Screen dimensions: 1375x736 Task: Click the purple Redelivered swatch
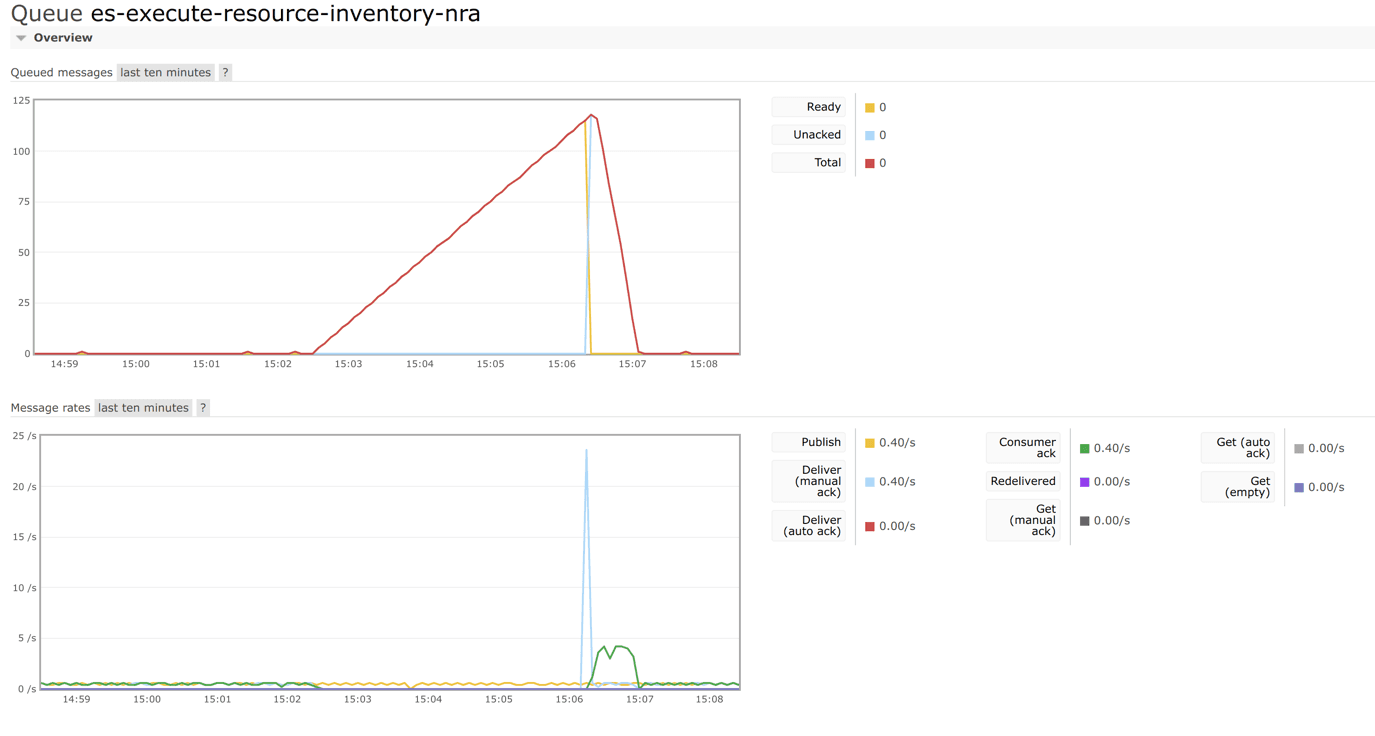click(1084, 482)
